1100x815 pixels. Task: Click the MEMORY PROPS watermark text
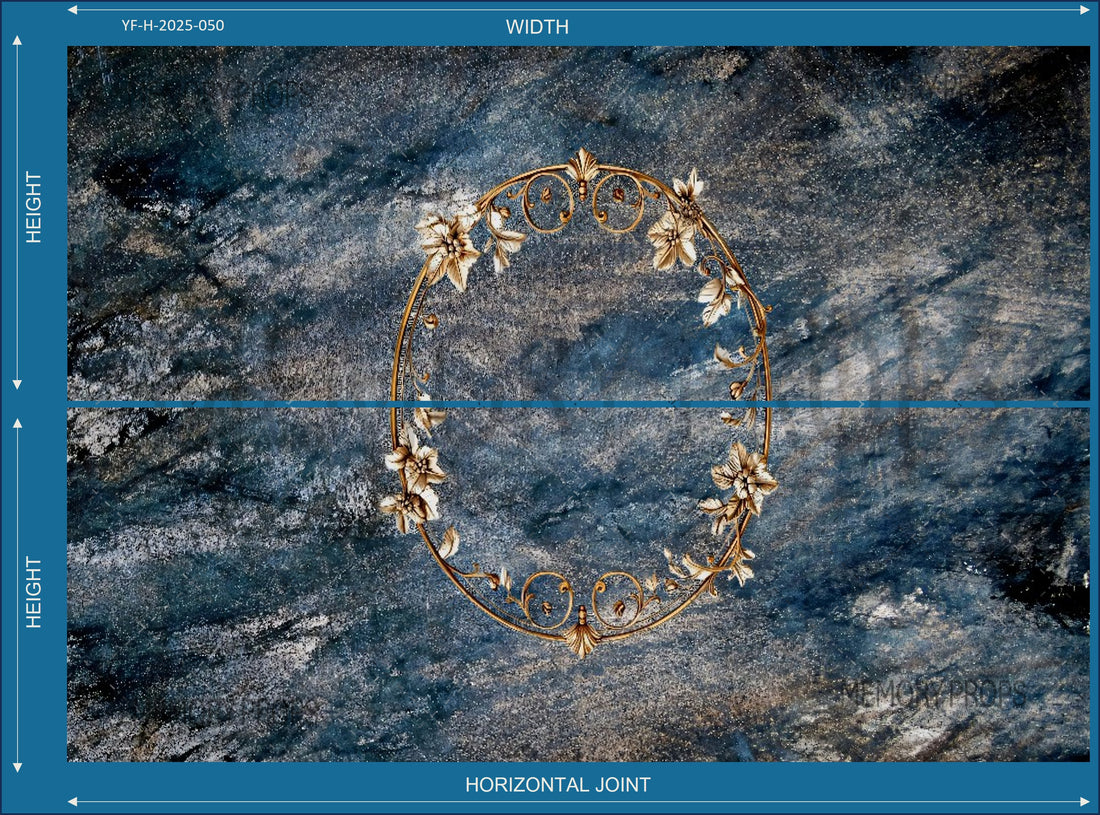click(934, 693)
